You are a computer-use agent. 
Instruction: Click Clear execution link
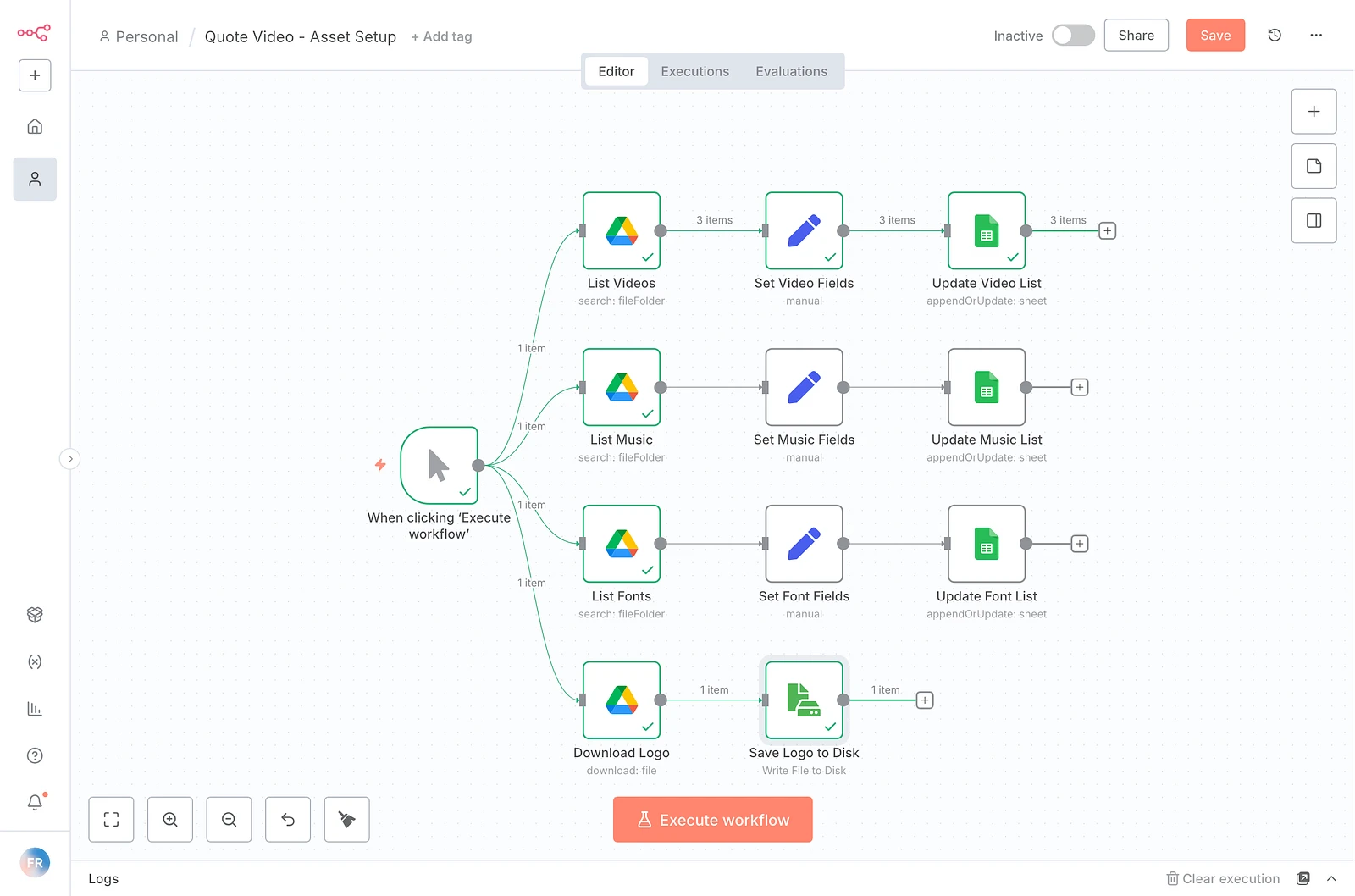point(1223,879)
